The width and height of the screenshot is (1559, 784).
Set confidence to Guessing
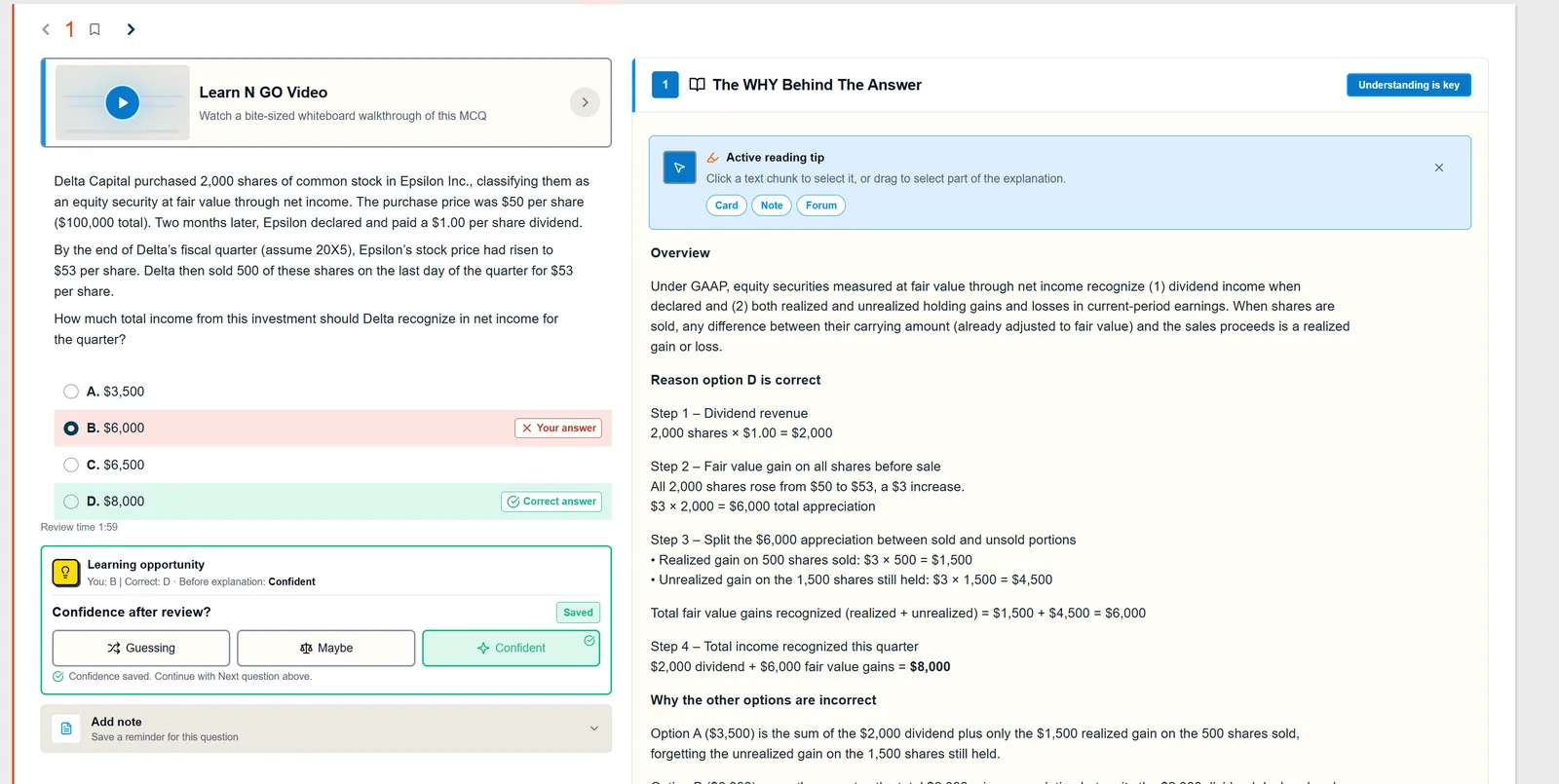[x=141, y=648]
